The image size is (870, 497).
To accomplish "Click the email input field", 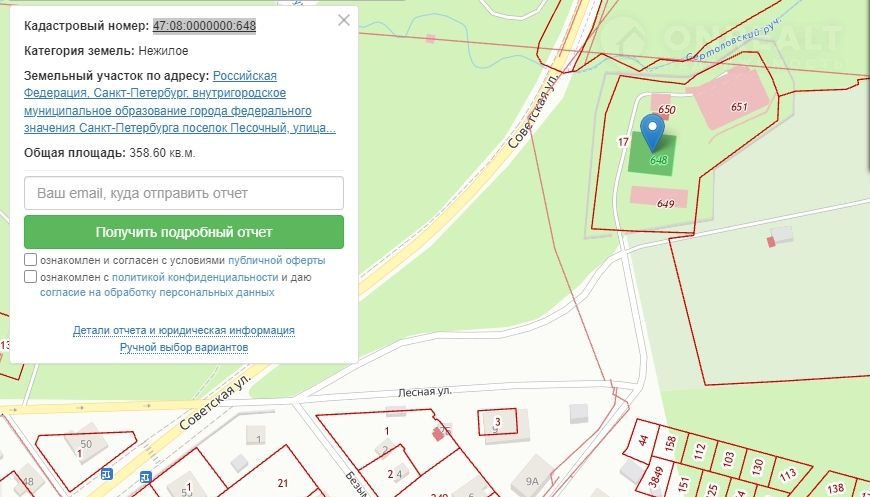I will [184, 193].
